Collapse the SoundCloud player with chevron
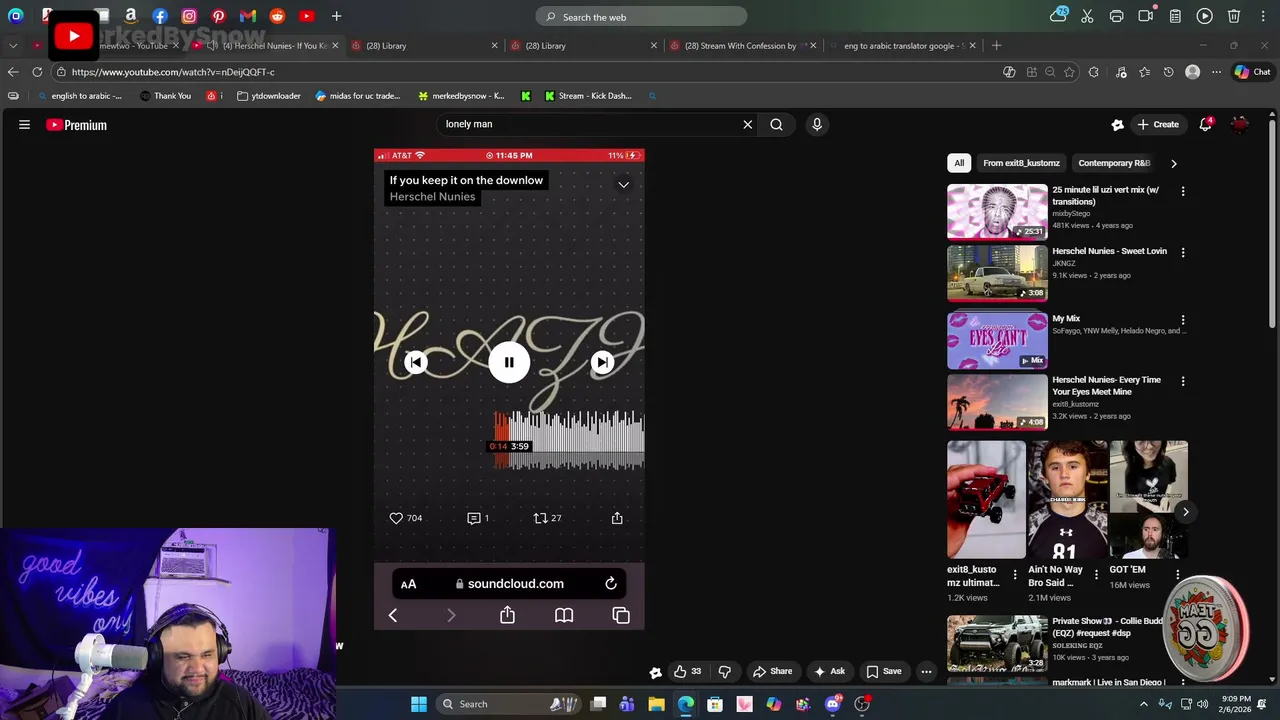The width and height of the screenshot is (1280, 720). click(623, 185)
